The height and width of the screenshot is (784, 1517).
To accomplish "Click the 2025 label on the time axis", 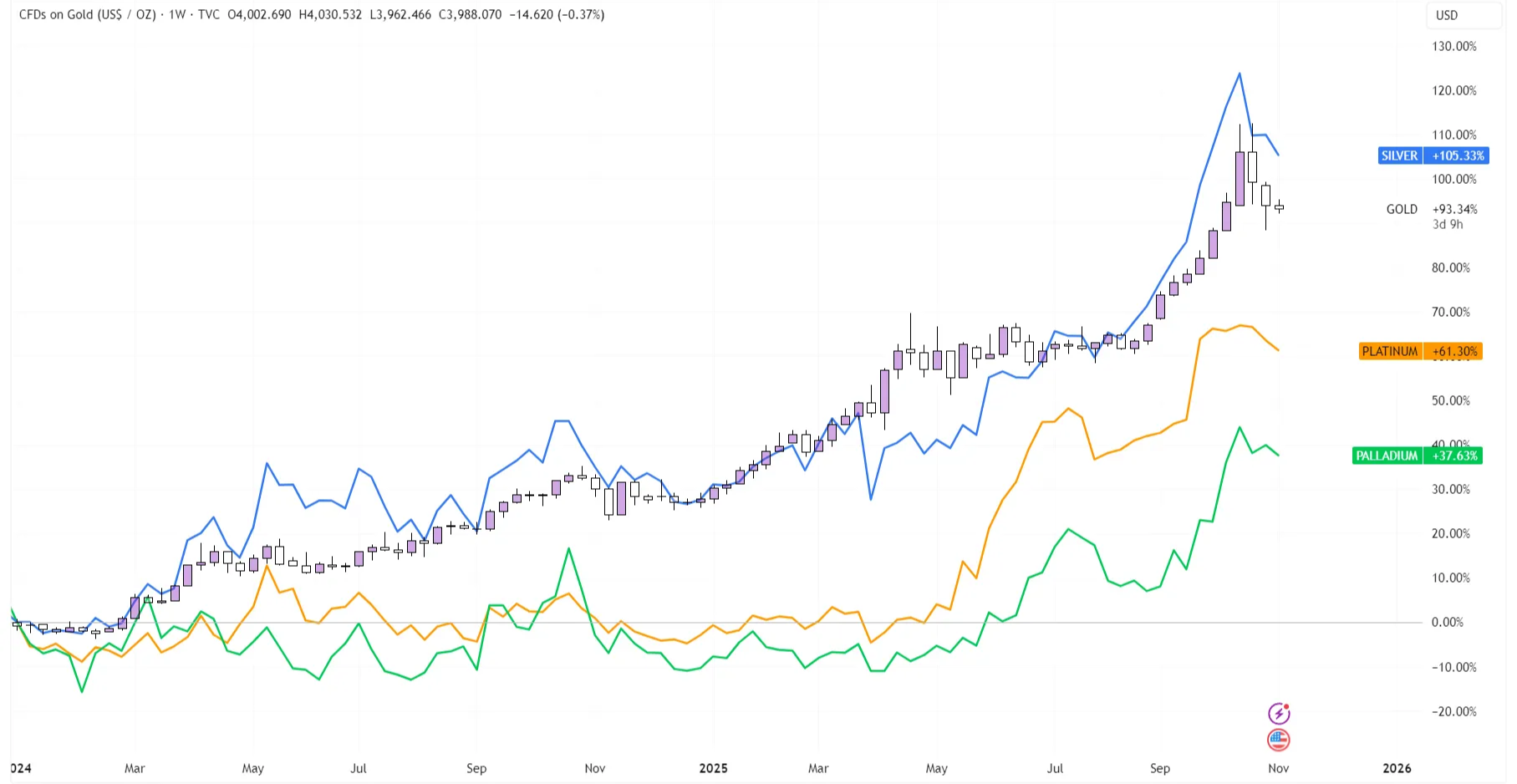I will click(x=713, y=768).
